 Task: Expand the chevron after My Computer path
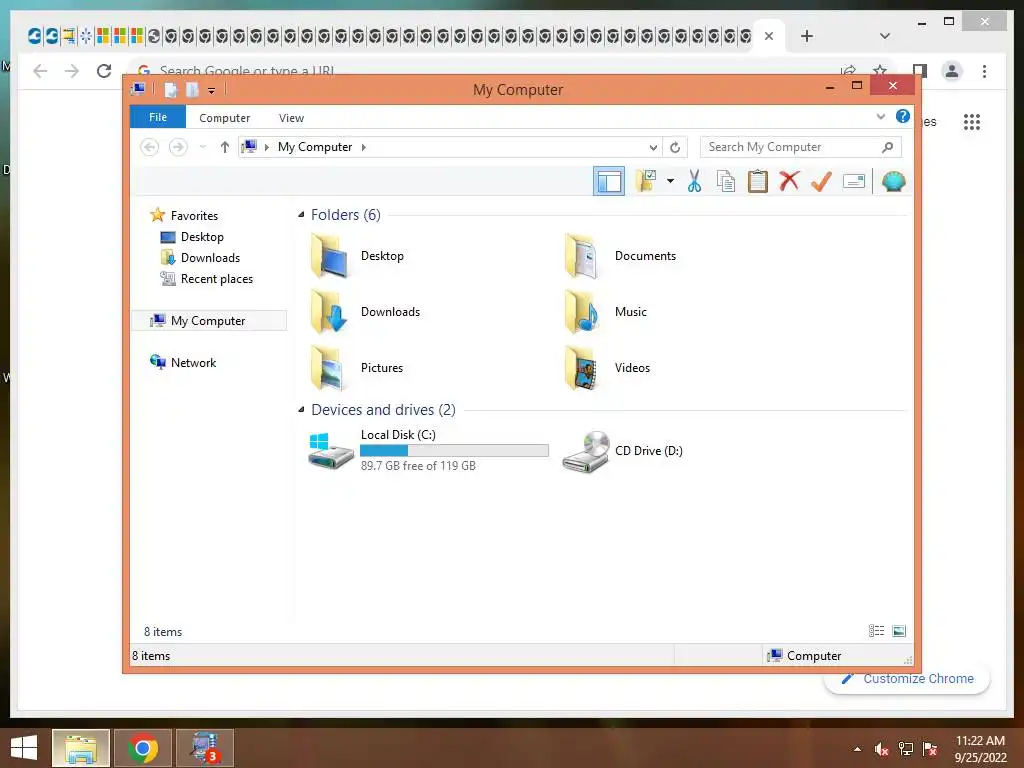(364, 147)
